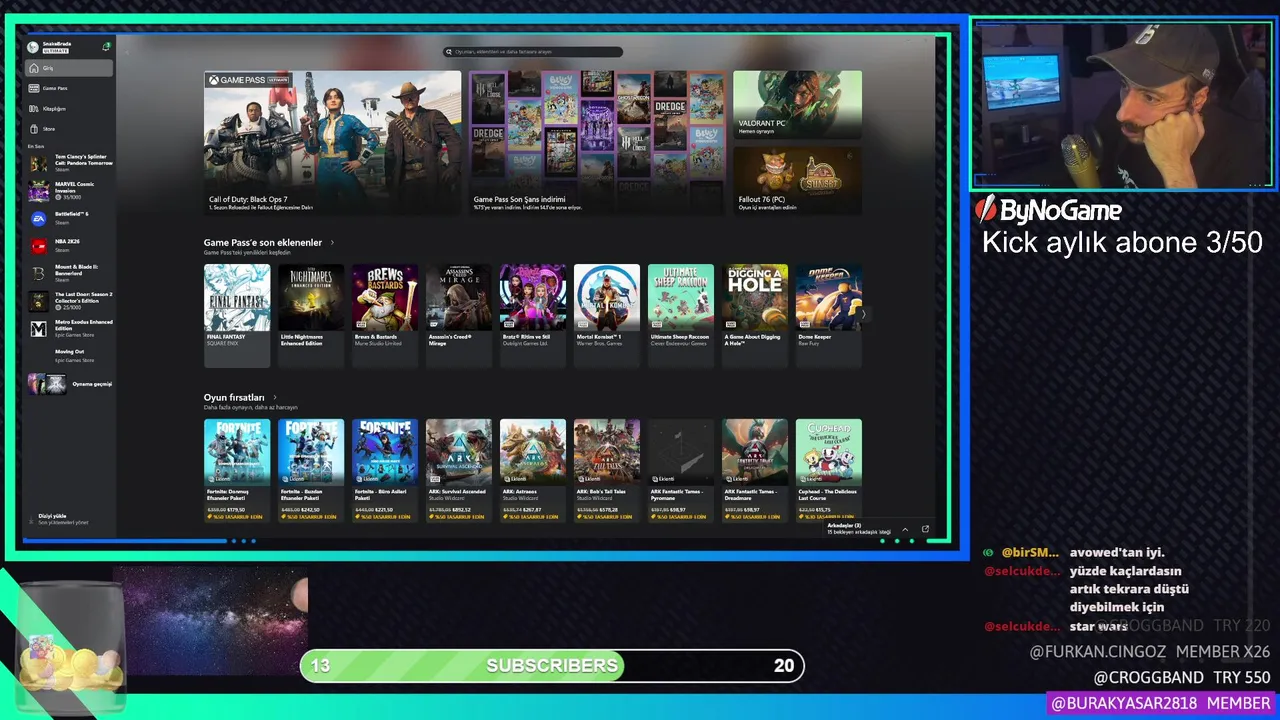Expand Game Pass'e son eklenenler chevron

coord(332,243)
